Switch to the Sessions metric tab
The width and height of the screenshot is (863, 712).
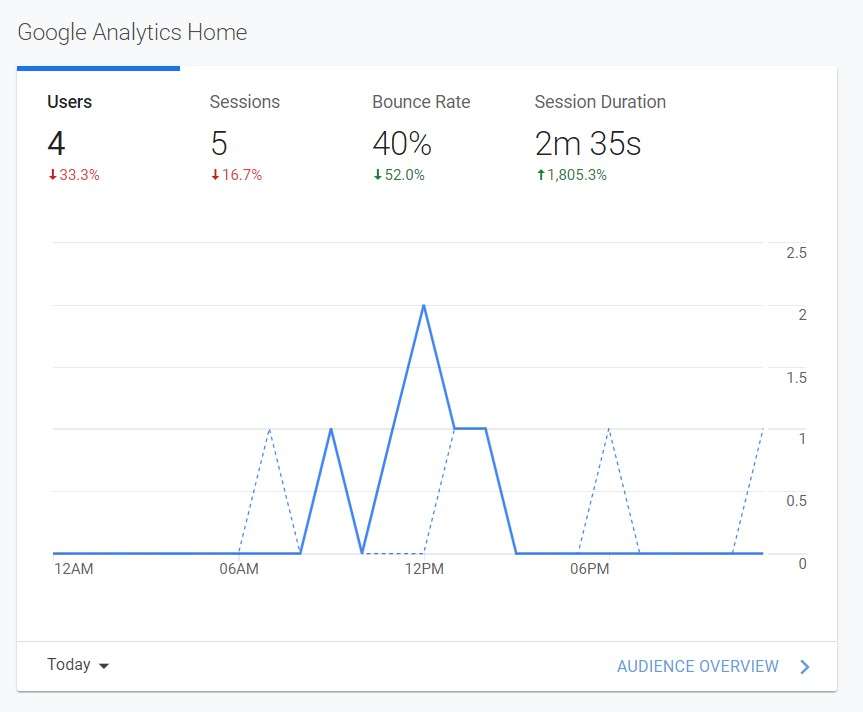click(x=260, y=134)
